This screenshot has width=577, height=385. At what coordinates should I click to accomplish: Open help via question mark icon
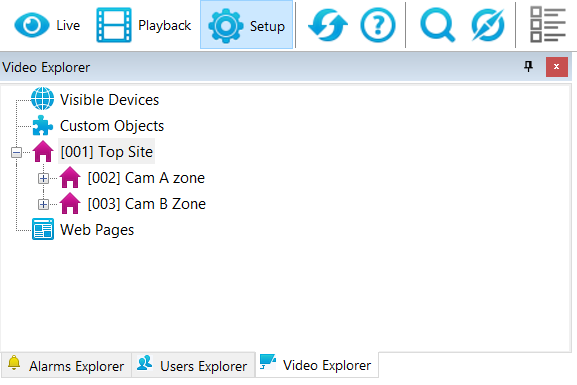378,25
